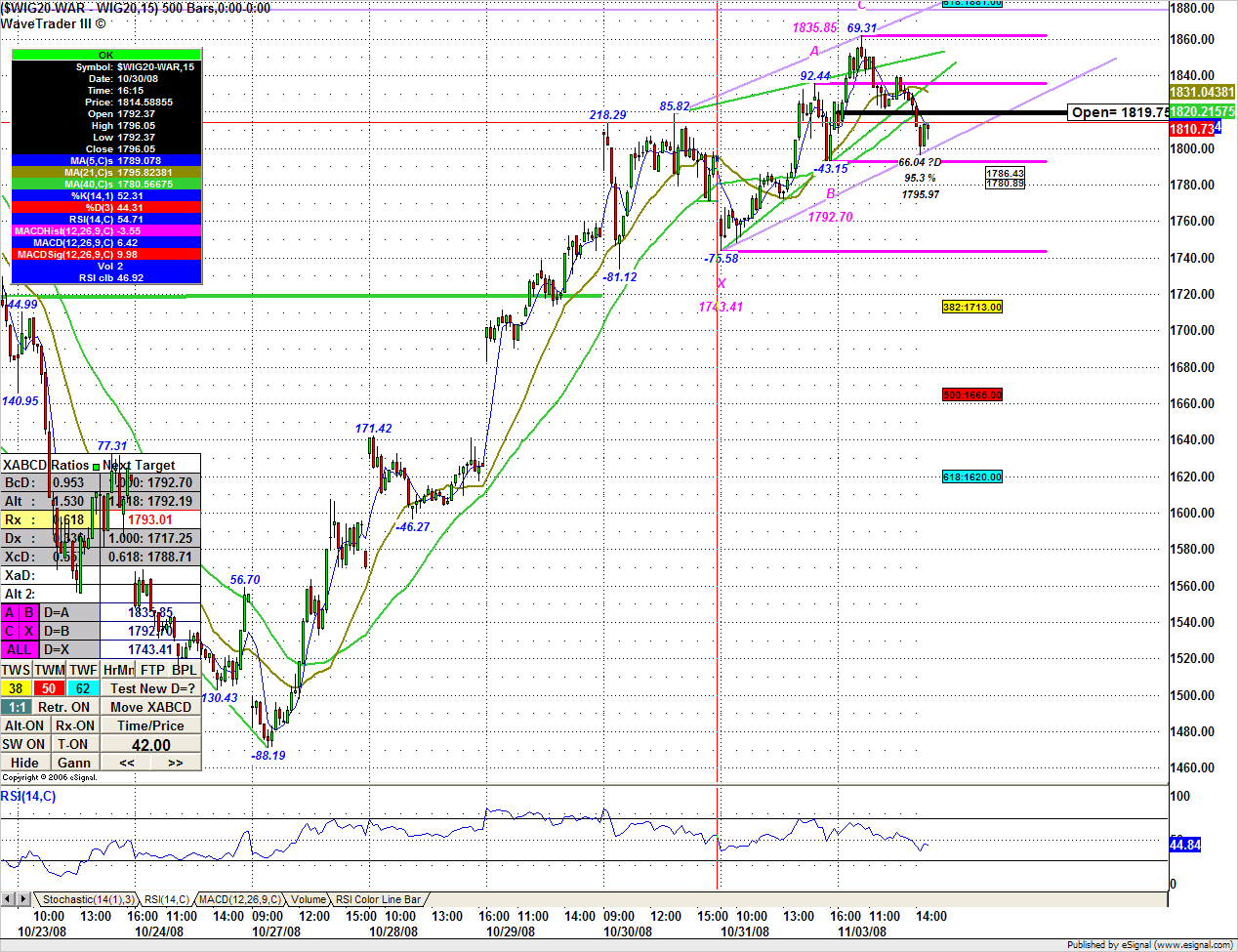Click the FTP button
Viewport: 1238px width, 952px height.
click(152, 670)
